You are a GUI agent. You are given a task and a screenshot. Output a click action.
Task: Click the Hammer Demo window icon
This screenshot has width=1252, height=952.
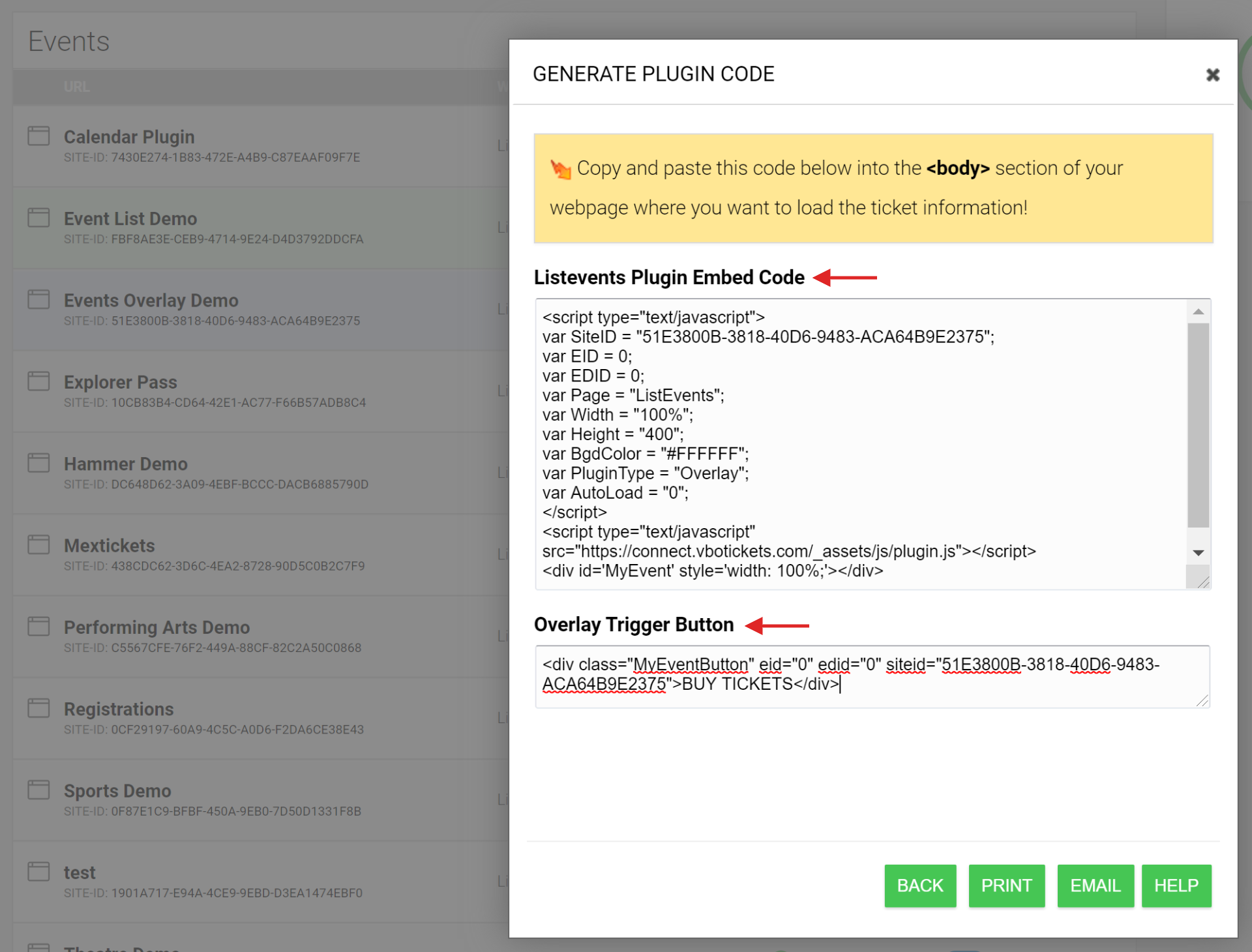click(38, 463)
